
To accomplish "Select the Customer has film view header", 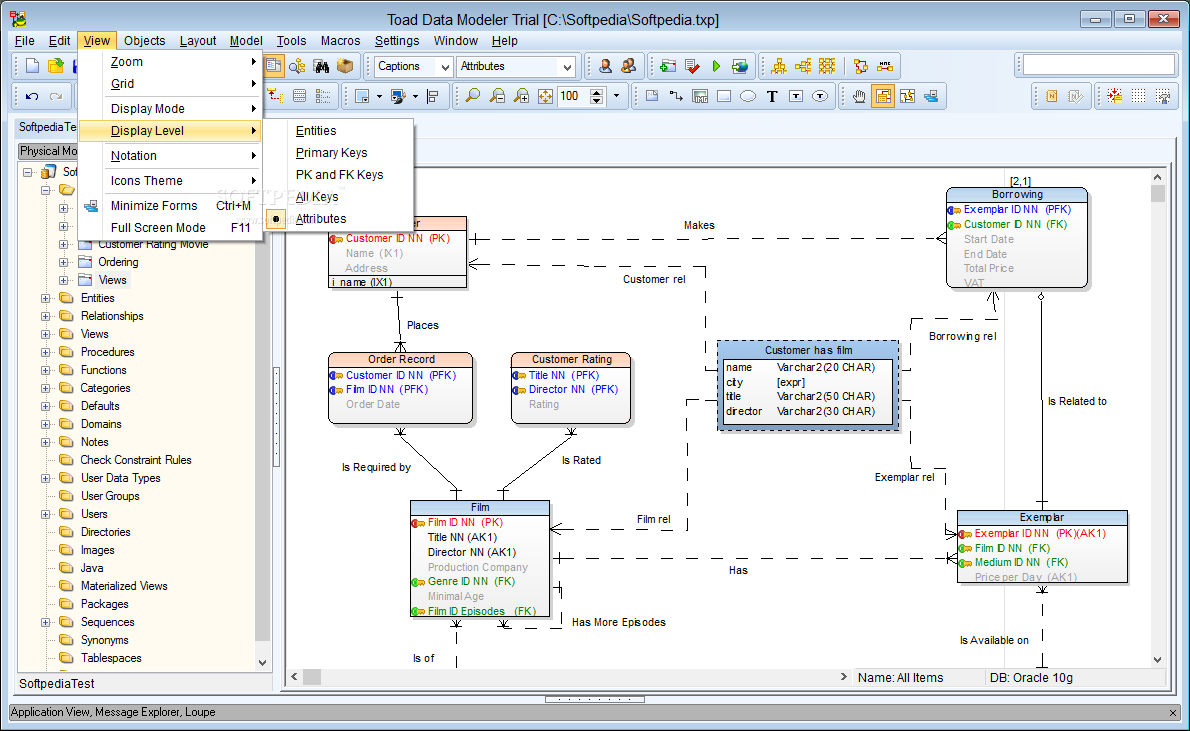I will pyautogui.click(x=808, y=350).
